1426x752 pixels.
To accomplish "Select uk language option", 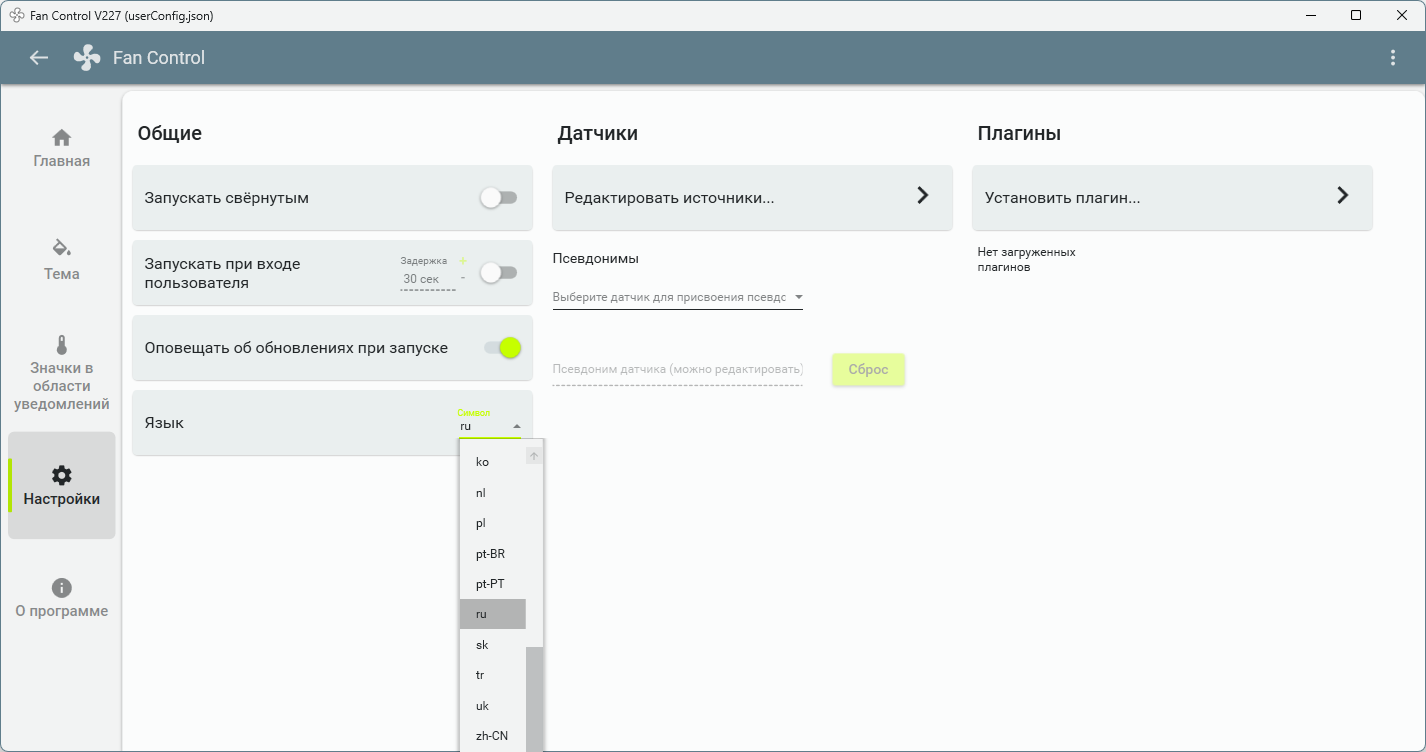I will point(493,706).
